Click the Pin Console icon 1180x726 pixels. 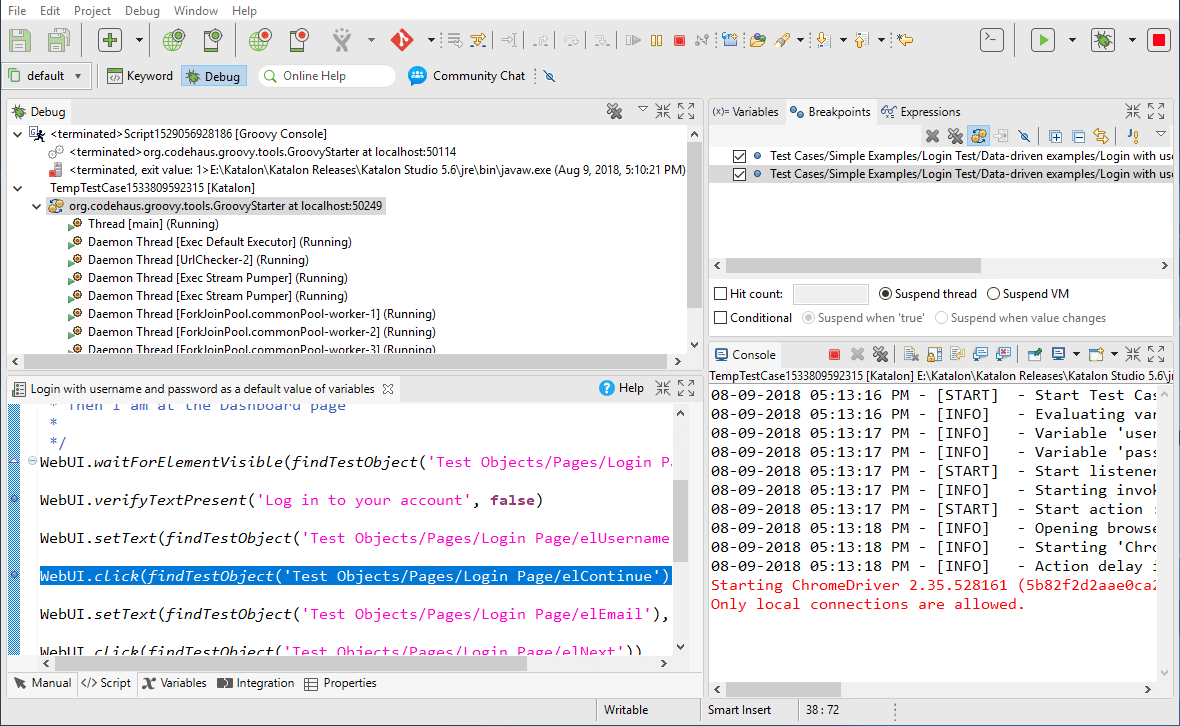pos(1035,354)
